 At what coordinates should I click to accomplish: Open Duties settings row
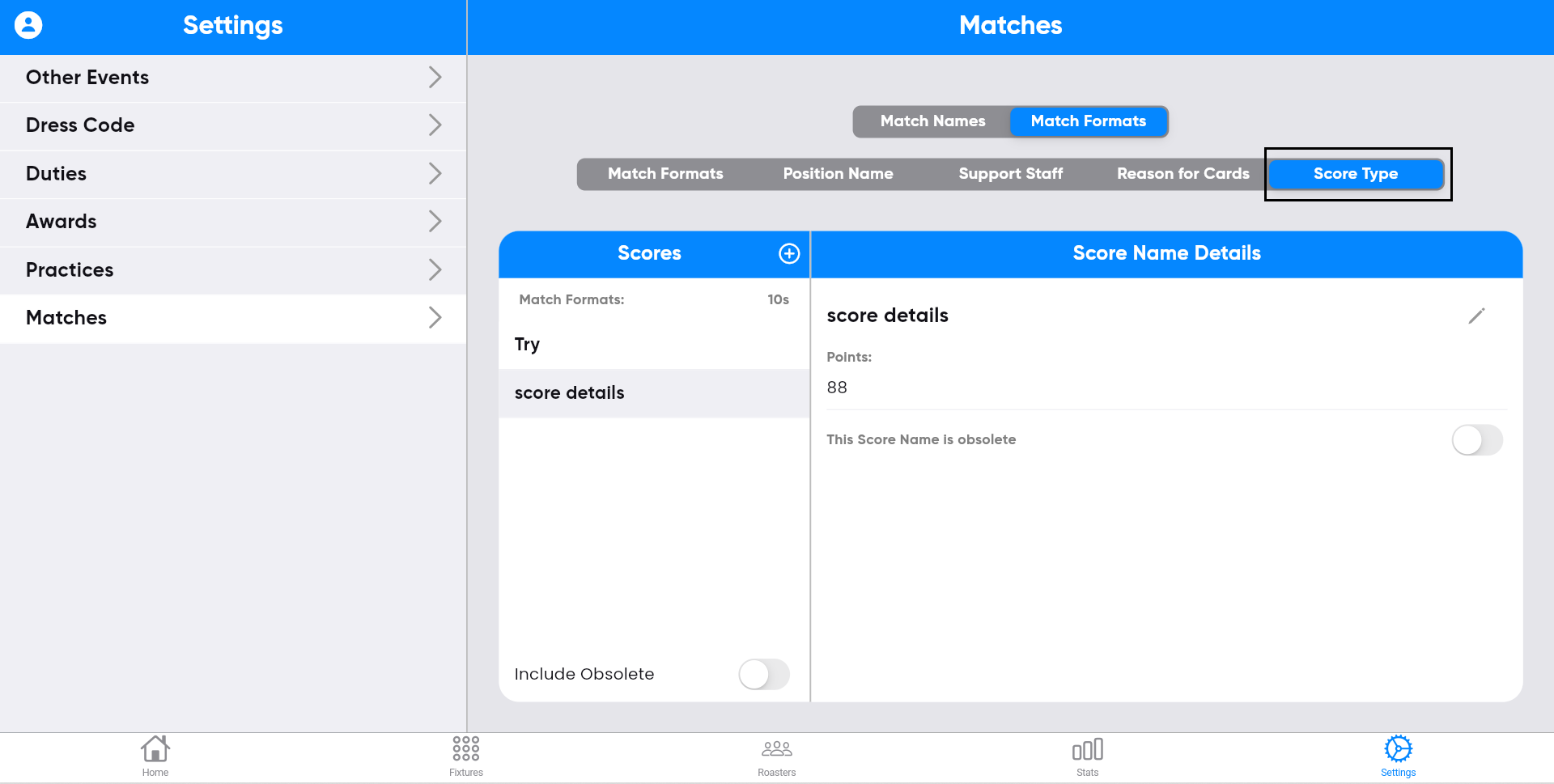(233, 174)
